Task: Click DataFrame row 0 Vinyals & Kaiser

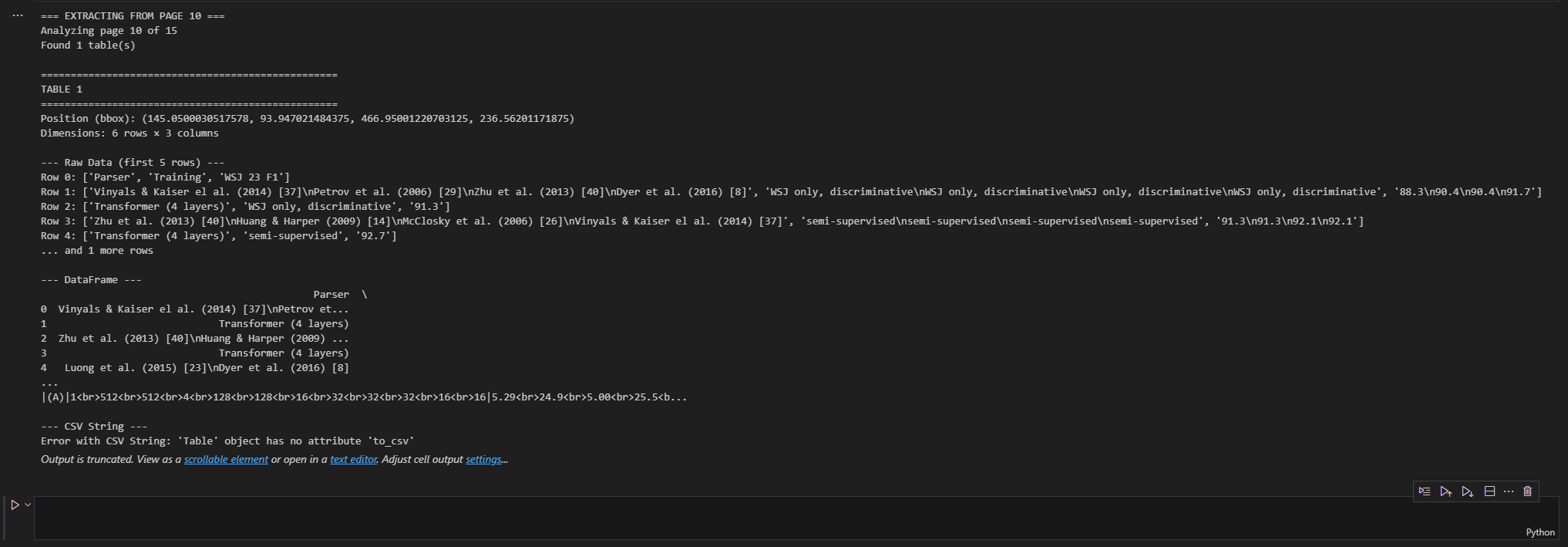Action: [195, 309]
